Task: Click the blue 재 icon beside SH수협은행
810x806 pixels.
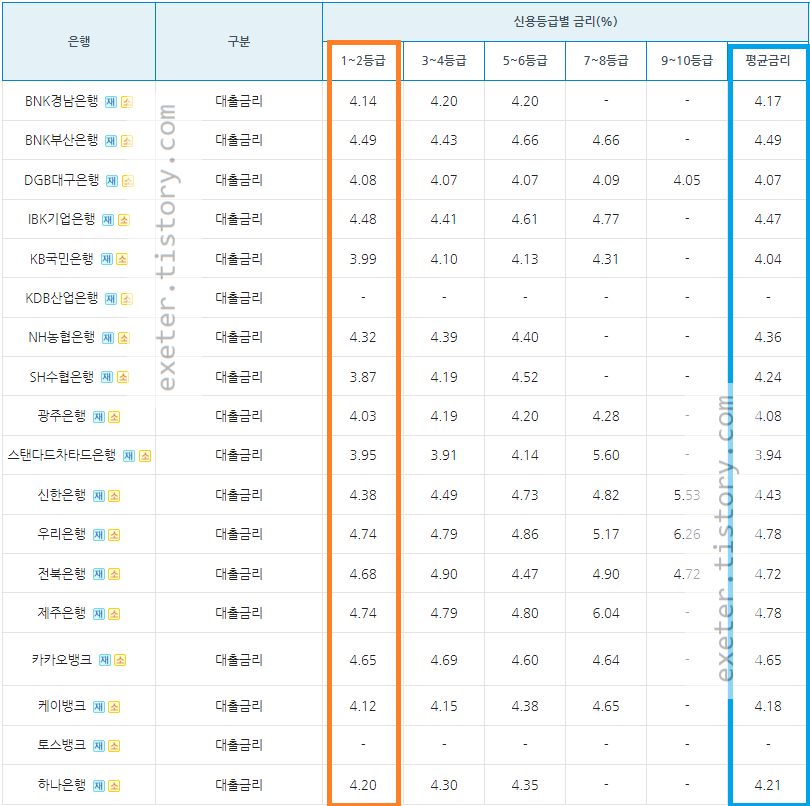Action: [106, 378]
